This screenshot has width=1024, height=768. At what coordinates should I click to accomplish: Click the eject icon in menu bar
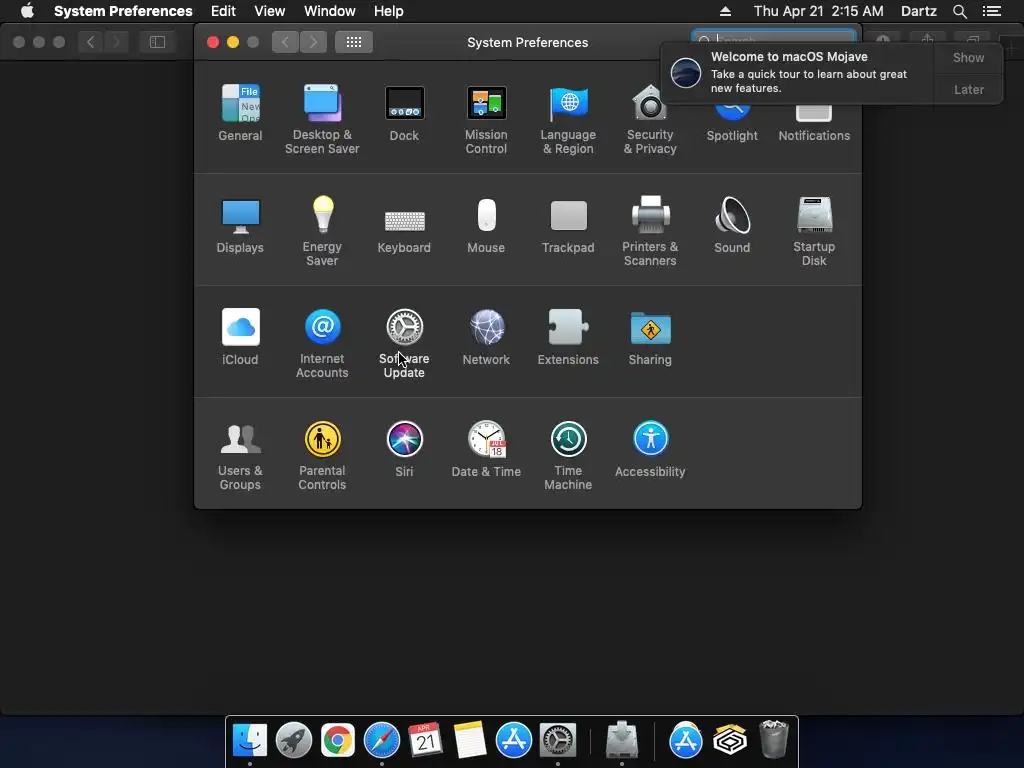pyautogui.click(x=725, y=11)
